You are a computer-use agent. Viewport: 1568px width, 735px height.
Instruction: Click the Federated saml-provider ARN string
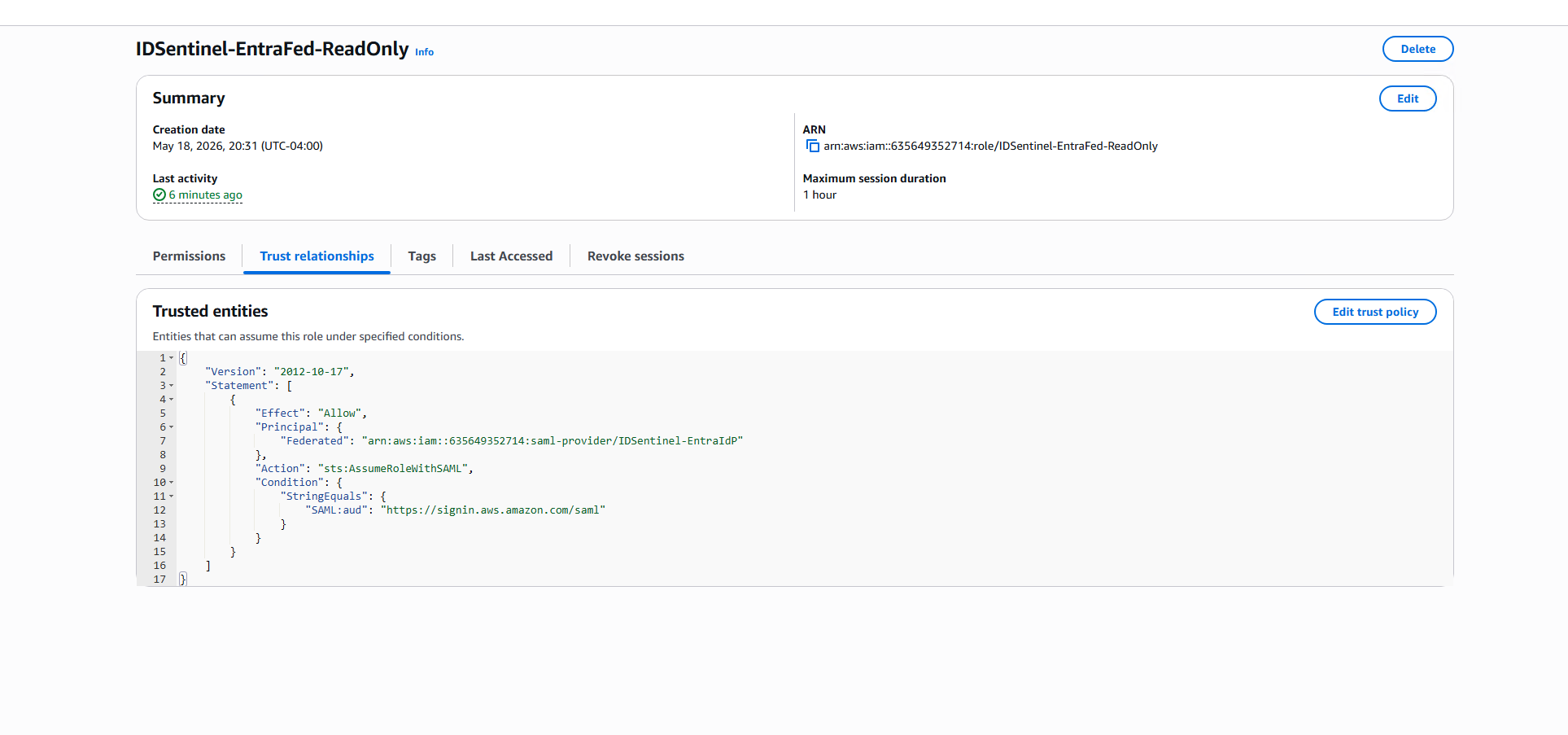click(553, 441)
